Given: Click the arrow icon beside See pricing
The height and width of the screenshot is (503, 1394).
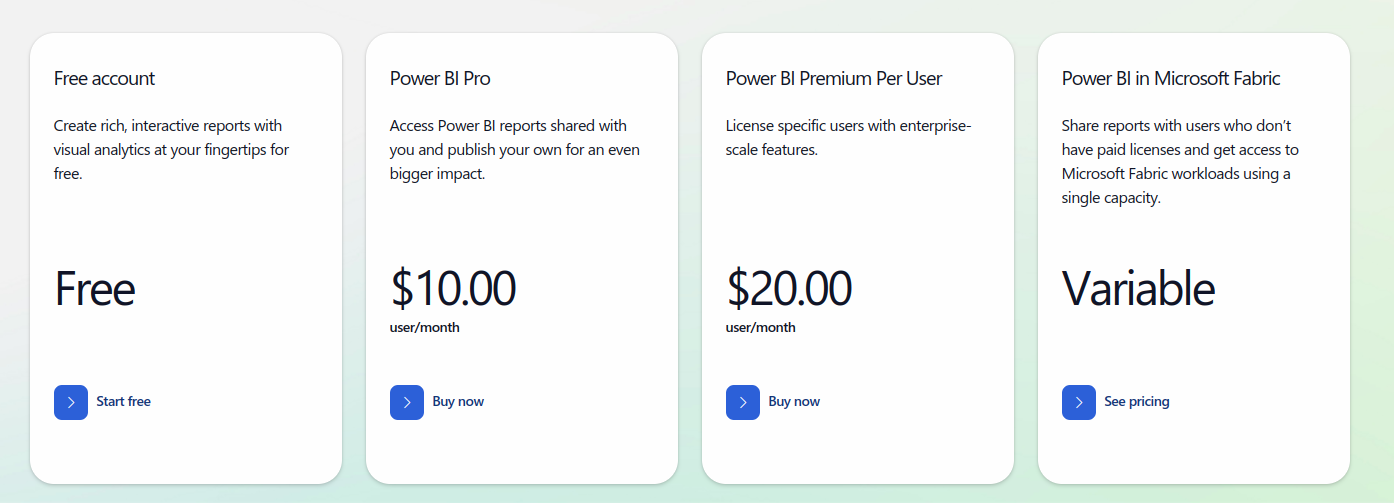Looking at the screenshot, I should click(1079, 402).
